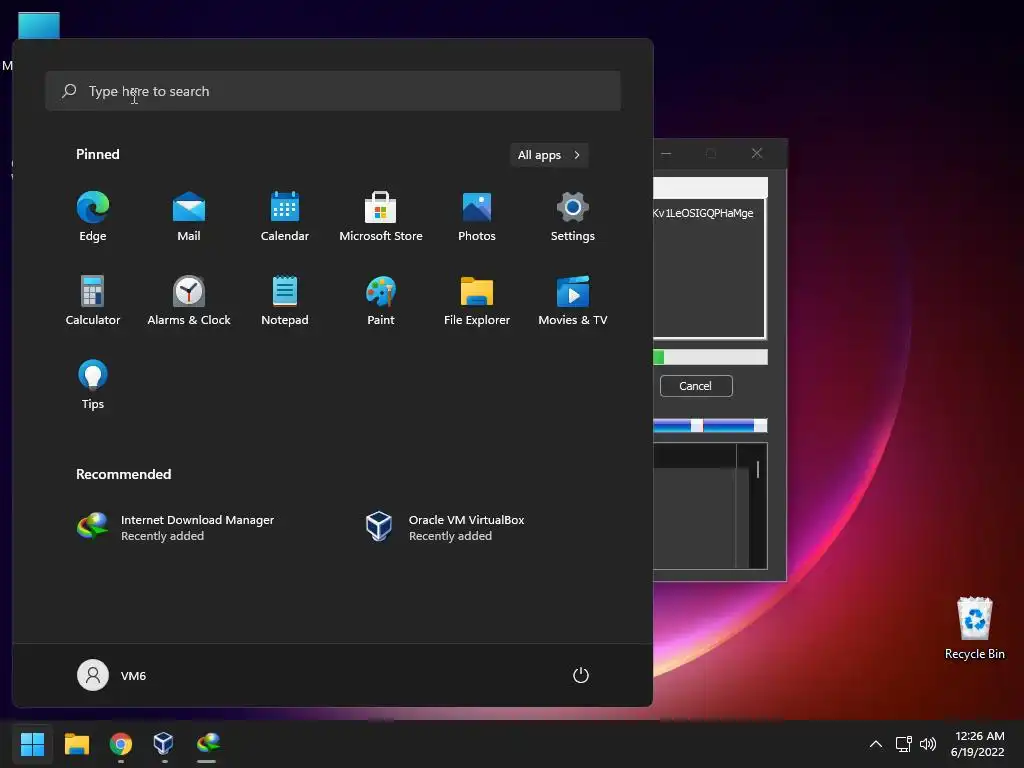Open File Explorer pinned app
Viewport: 1024px width, 768px height.
477,300
